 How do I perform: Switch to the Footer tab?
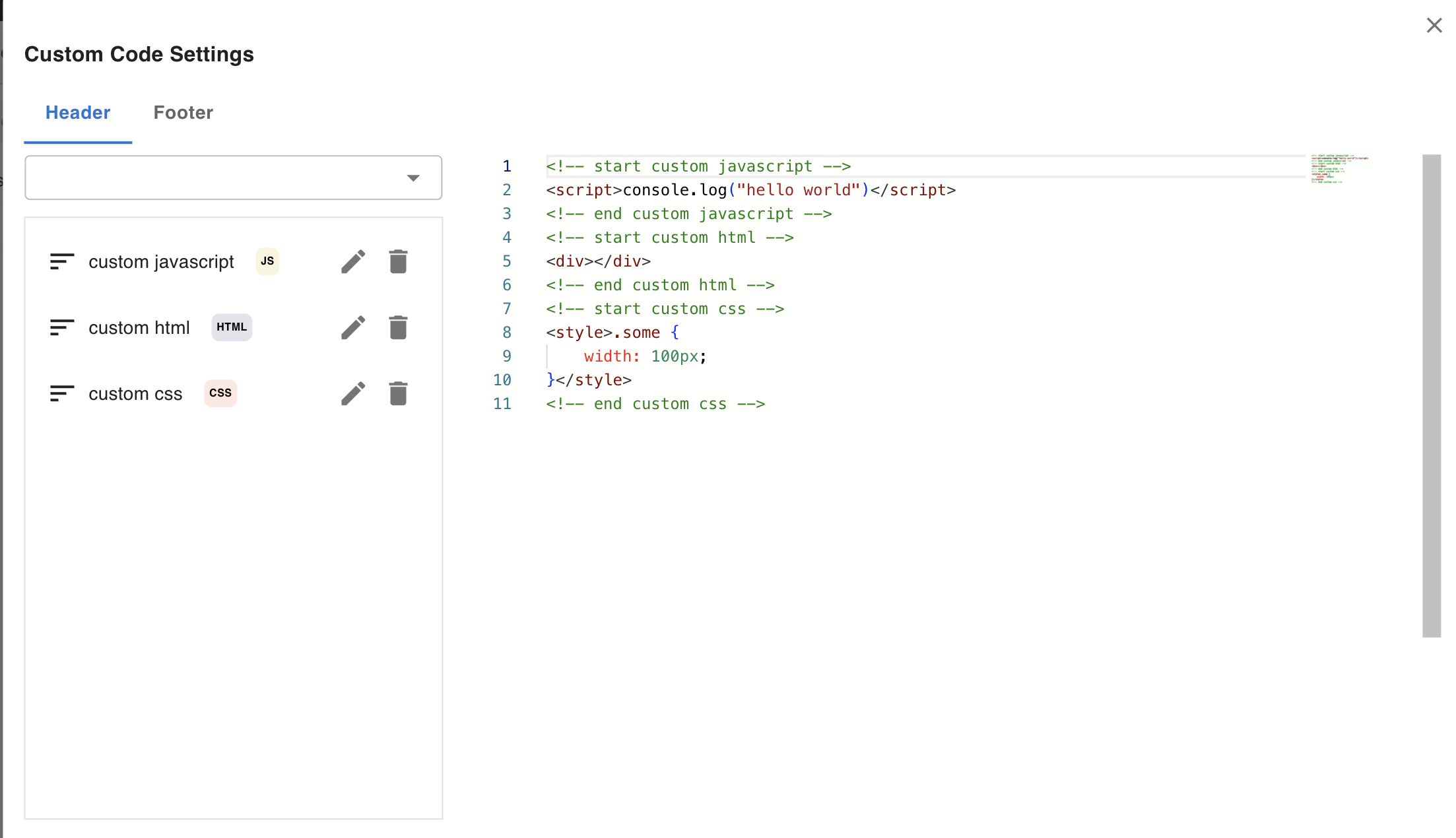pyautogui.click(x=183, y=113)
